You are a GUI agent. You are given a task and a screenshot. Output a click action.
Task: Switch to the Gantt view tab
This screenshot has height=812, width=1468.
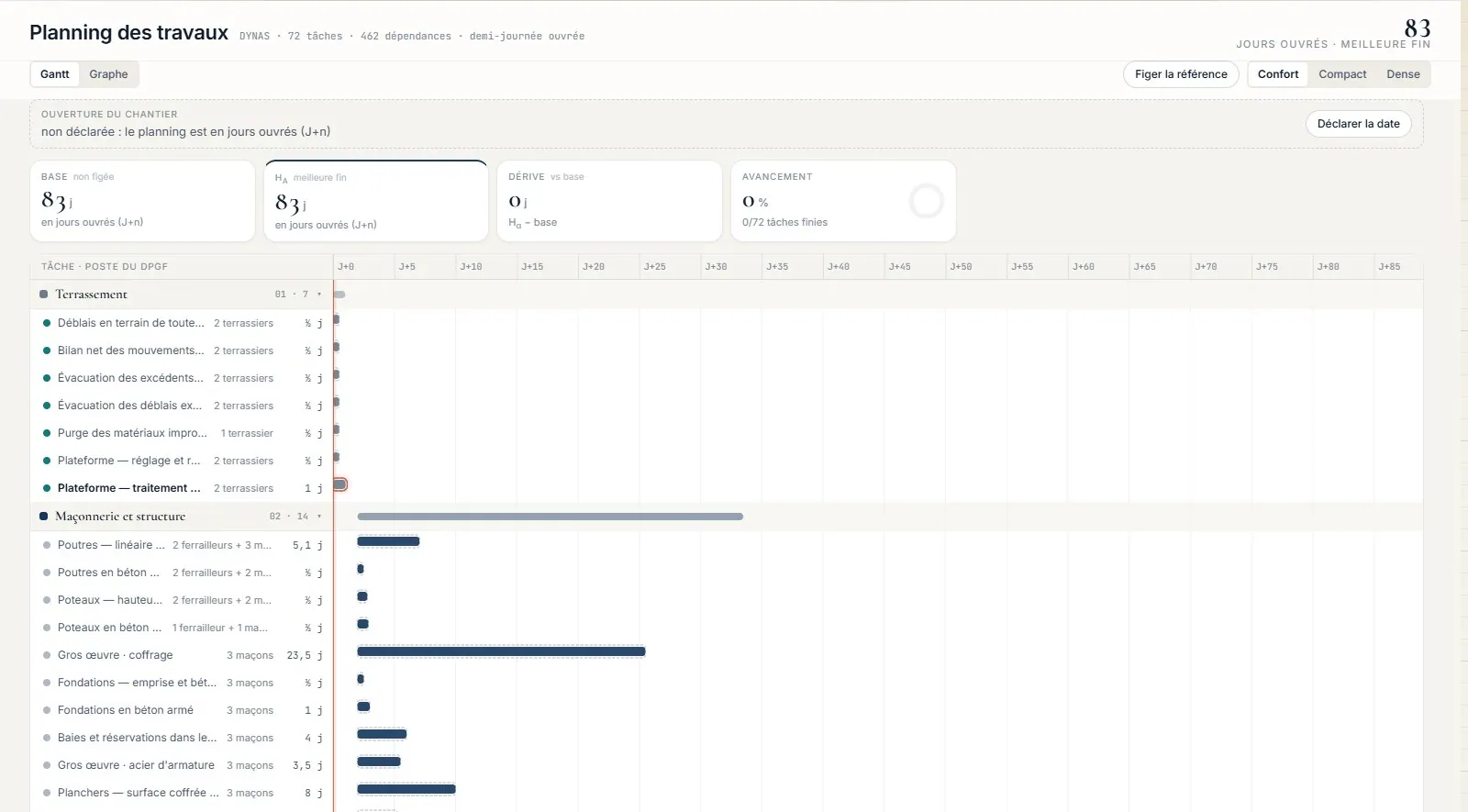[x=55, y=74]
